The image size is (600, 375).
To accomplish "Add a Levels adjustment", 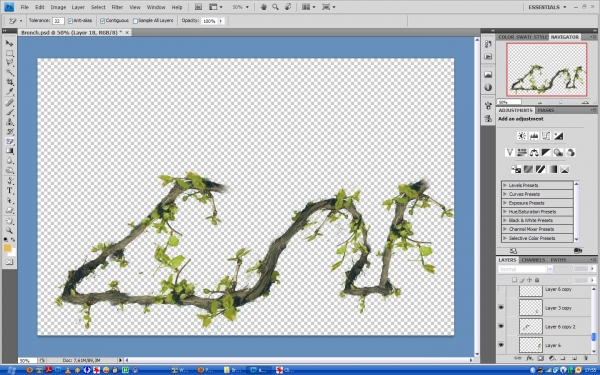I will [534, 136].
